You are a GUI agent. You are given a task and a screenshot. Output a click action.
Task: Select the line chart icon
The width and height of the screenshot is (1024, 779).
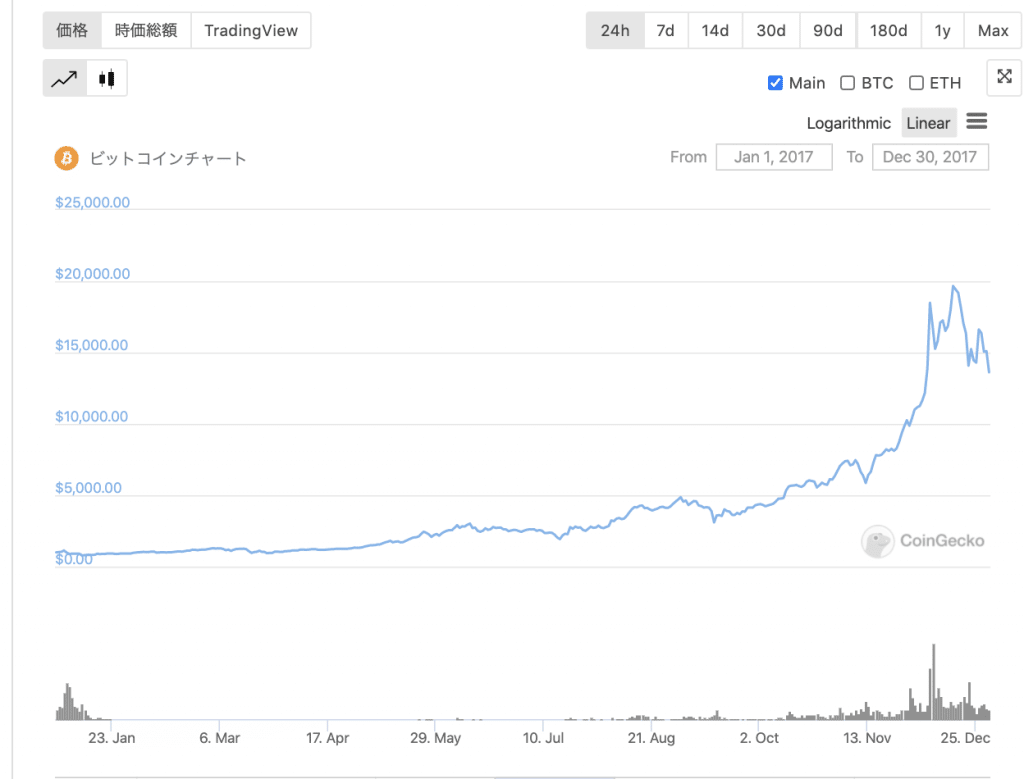63,77
